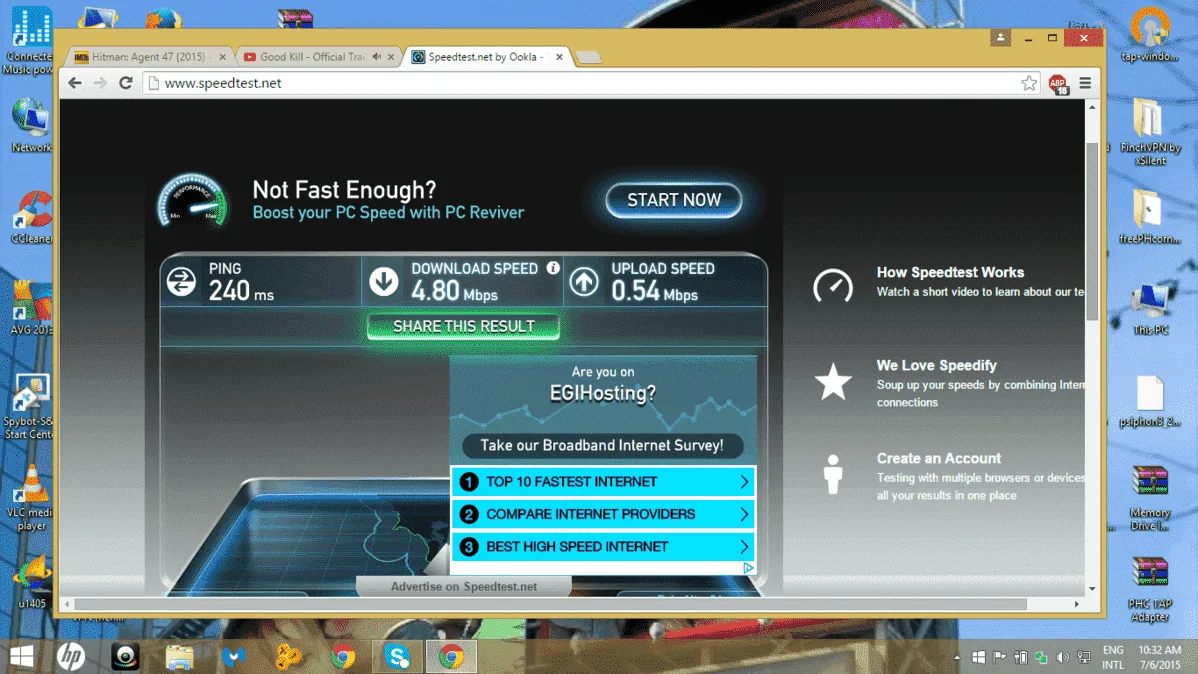Close the Hitman: Agent 47 tab
1198x674 pixels.
(x=222, y=57)
